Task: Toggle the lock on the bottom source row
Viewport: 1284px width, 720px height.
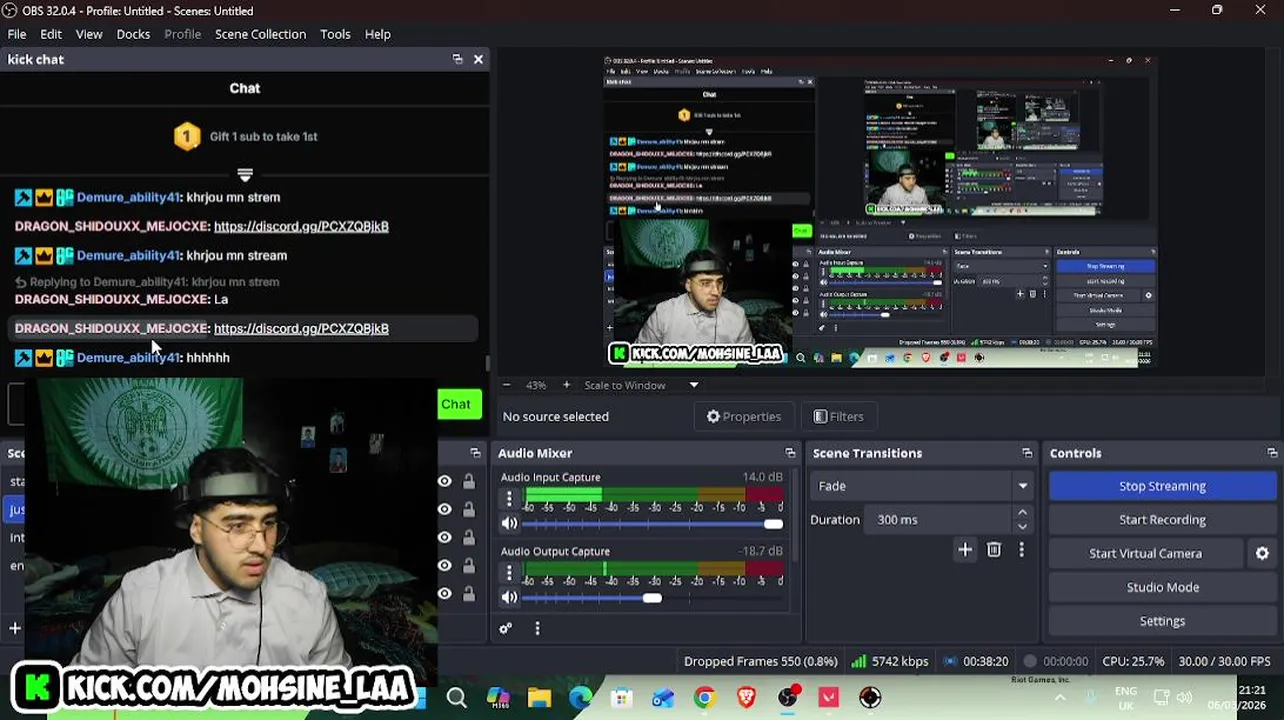Action: (468, 593)
